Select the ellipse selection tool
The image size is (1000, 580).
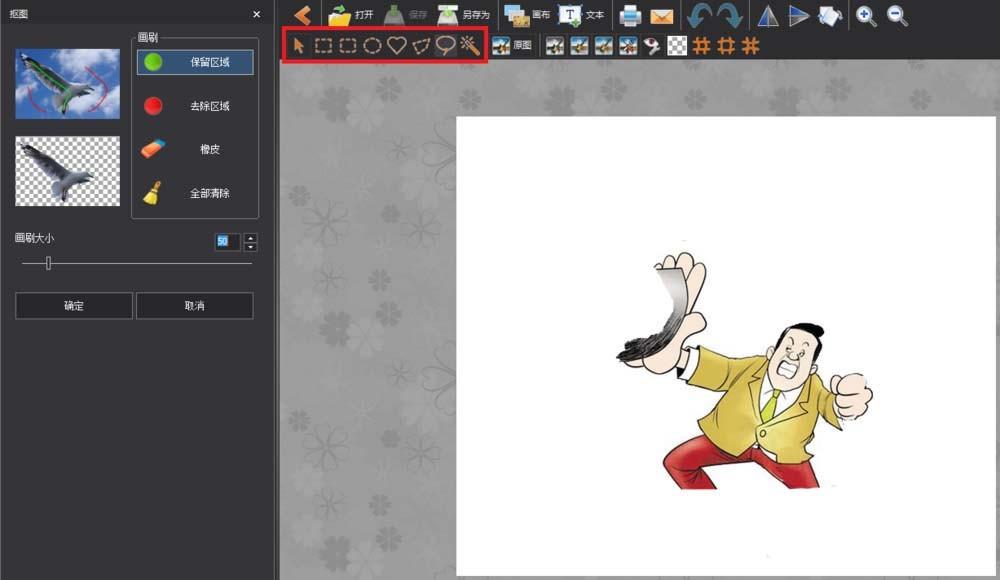[372, 45]
